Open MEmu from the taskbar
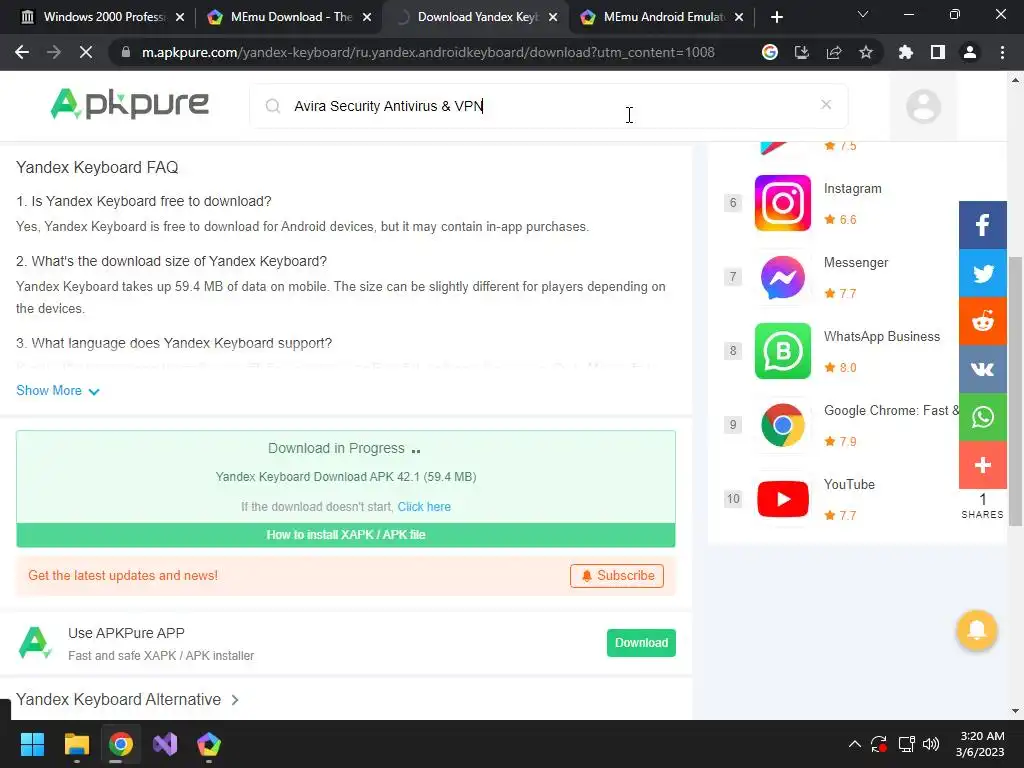 coord(208,744)
